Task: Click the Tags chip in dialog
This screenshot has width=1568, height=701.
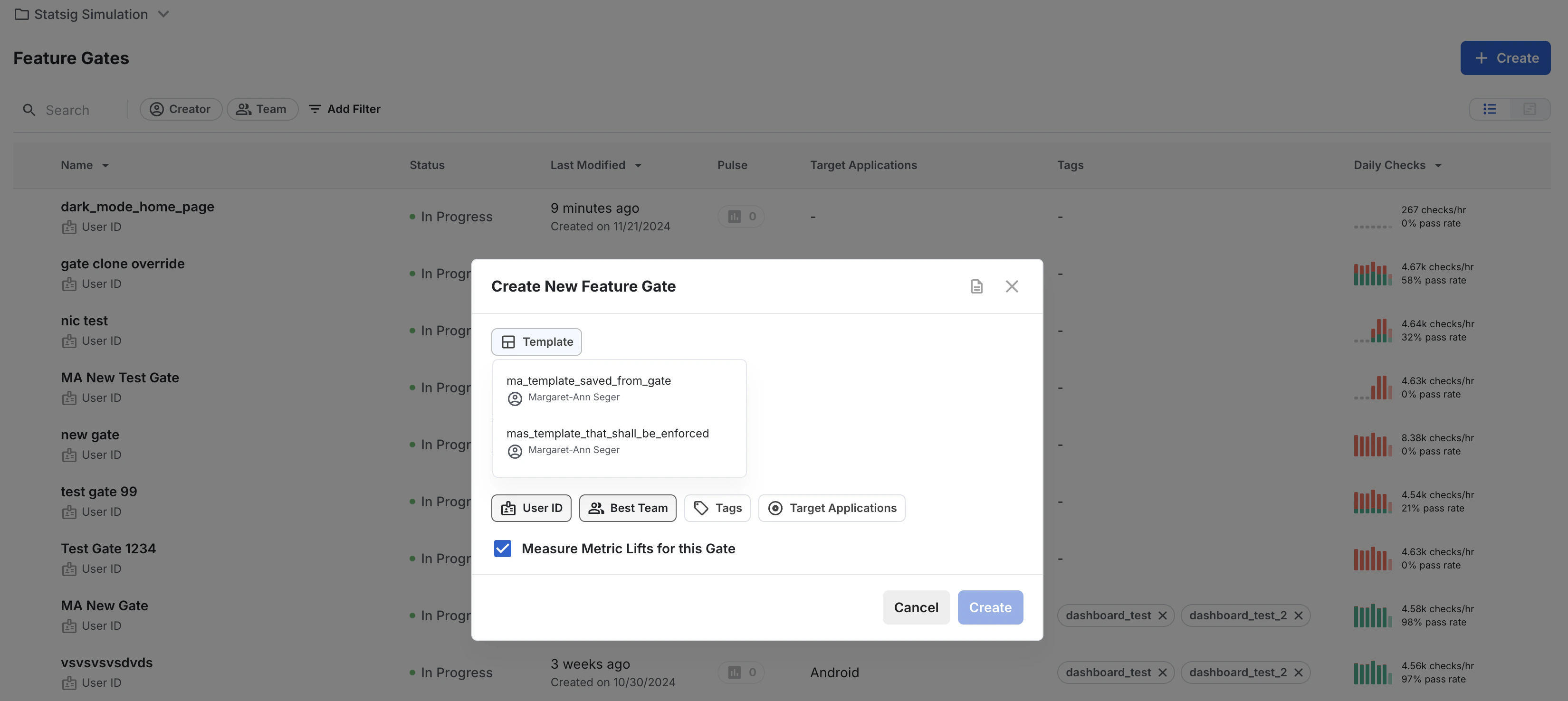Action: click(x=717, y=508)
